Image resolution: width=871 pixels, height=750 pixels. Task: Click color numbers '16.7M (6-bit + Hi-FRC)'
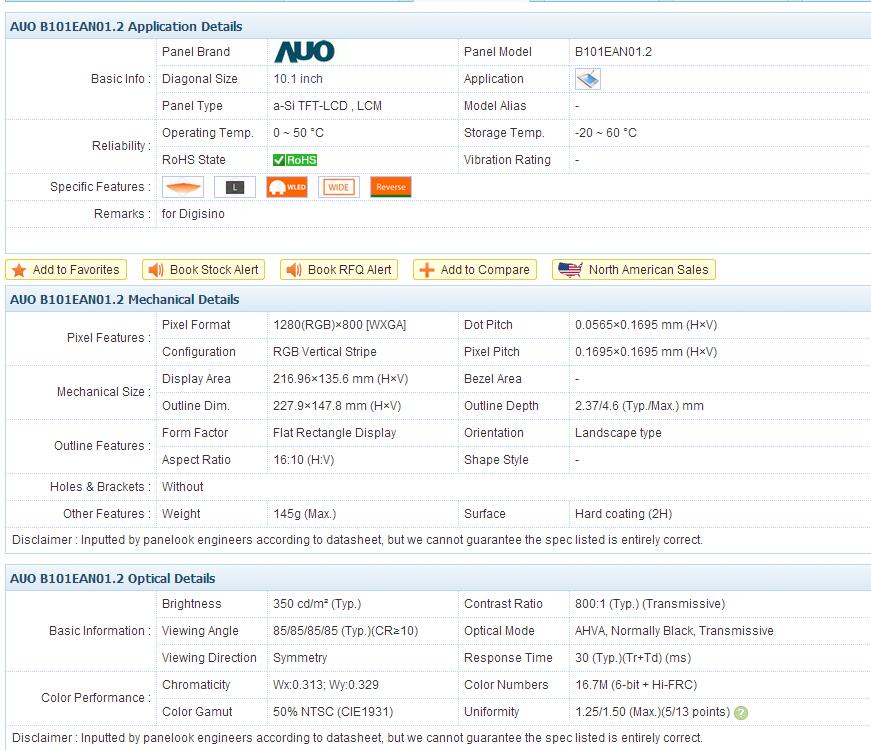[636, 685]
